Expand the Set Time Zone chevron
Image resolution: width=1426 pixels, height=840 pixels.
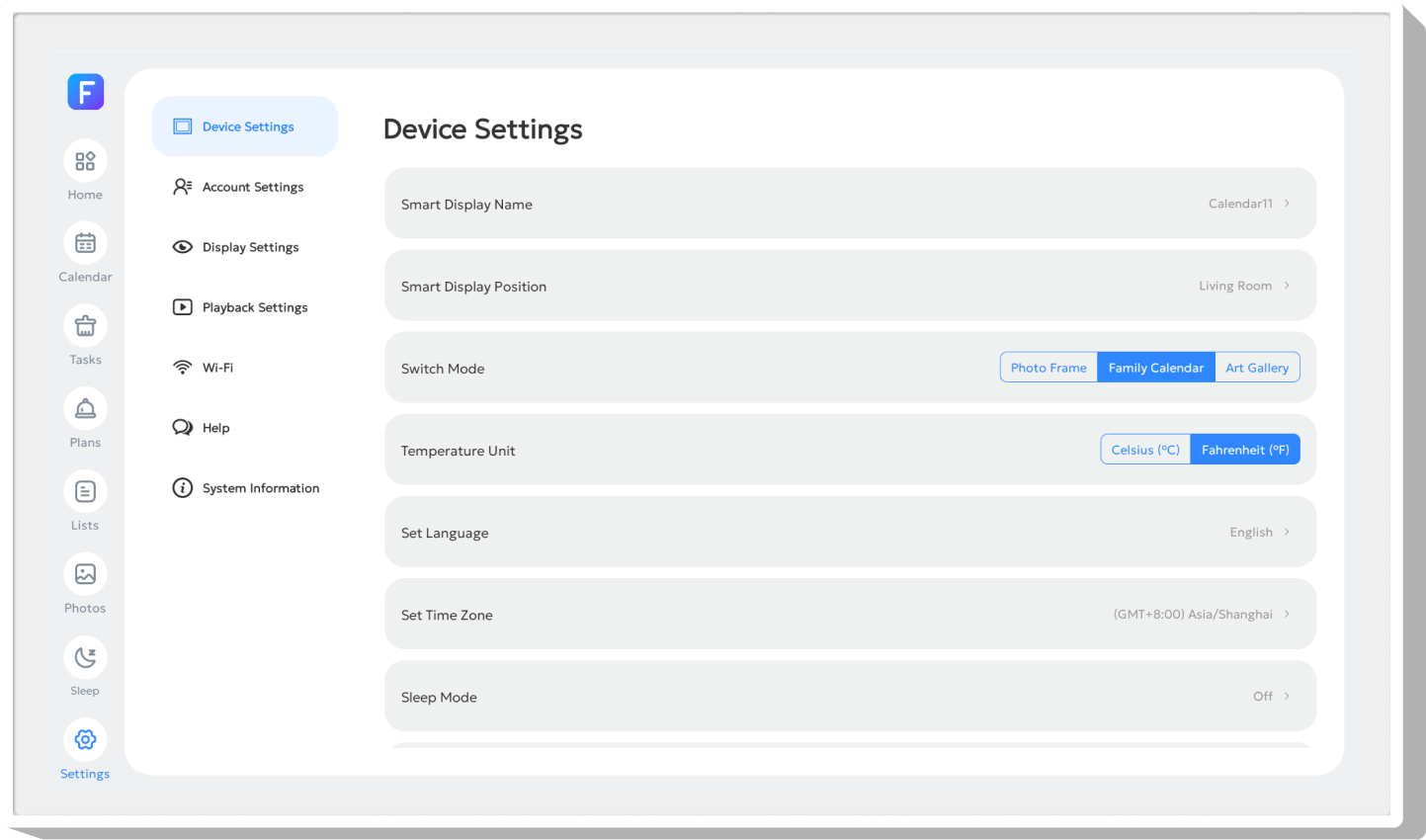click(1287, 614)
